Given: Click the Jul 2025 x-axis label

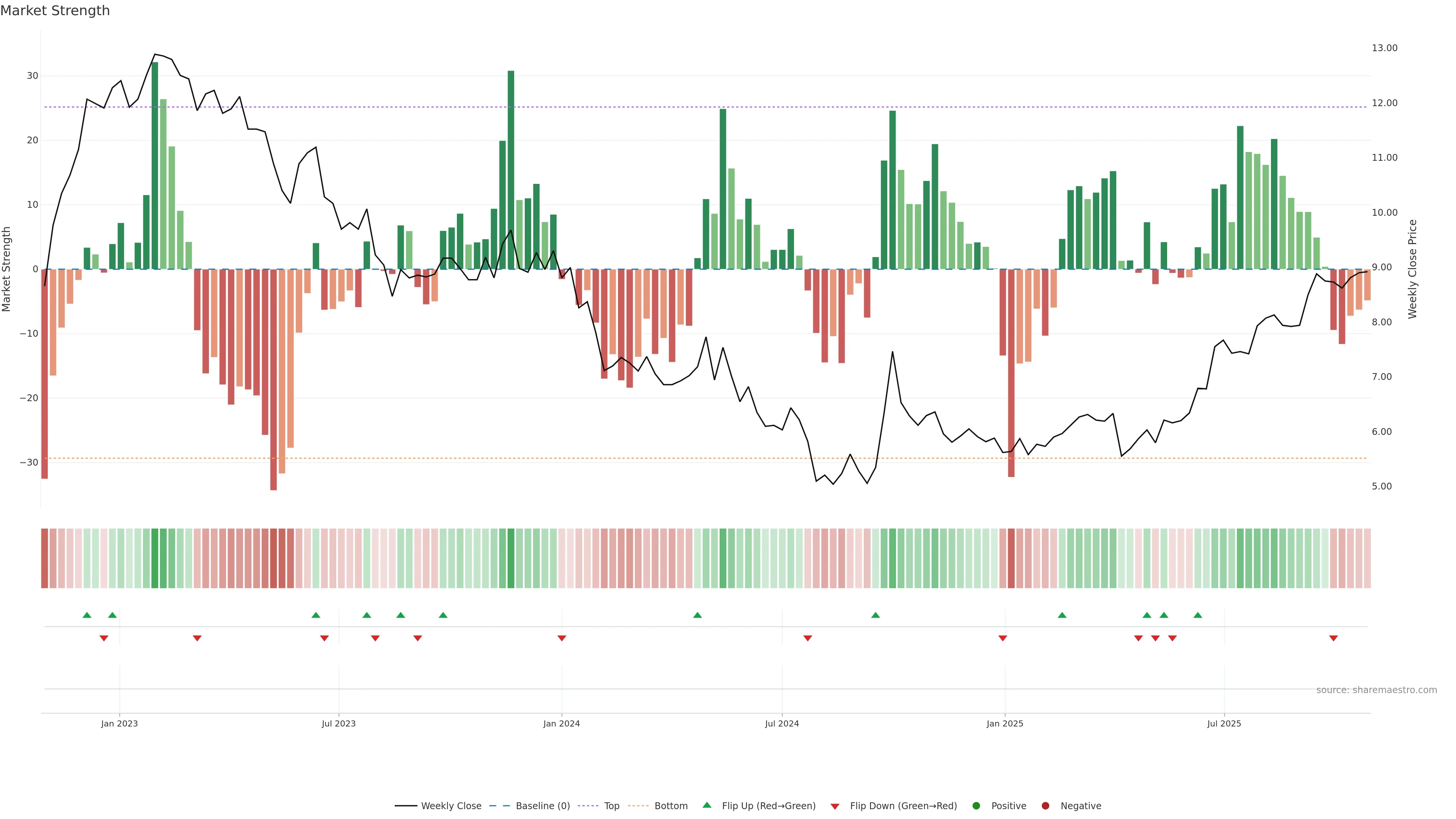Looking at the screenshot, I should [1224, 723].
